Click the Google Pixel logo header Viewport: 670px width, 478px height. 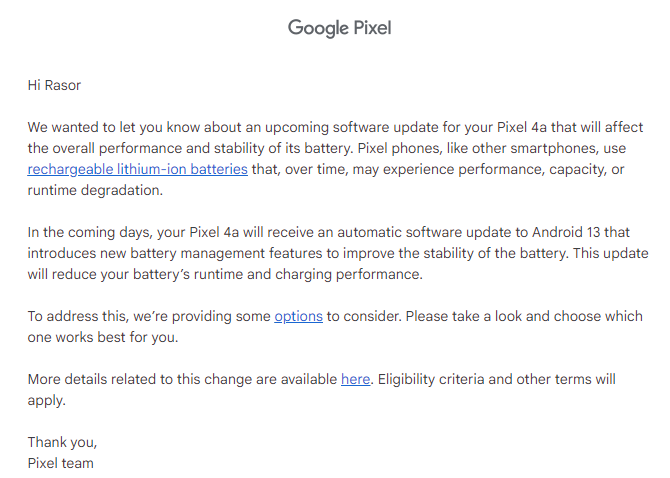tap(340, 28)
